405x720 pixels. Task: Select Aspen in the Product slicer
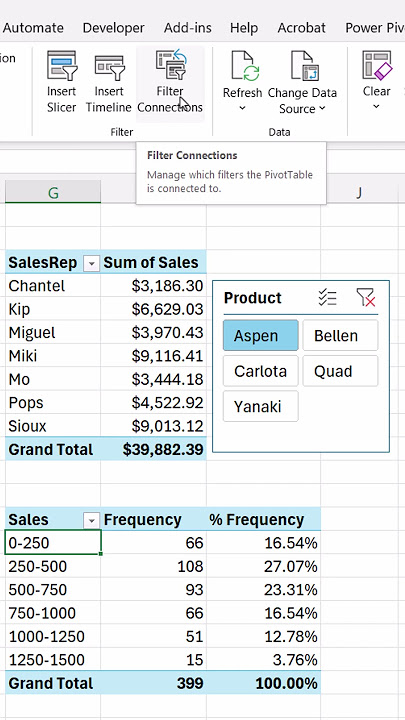[x=260, y=336]
